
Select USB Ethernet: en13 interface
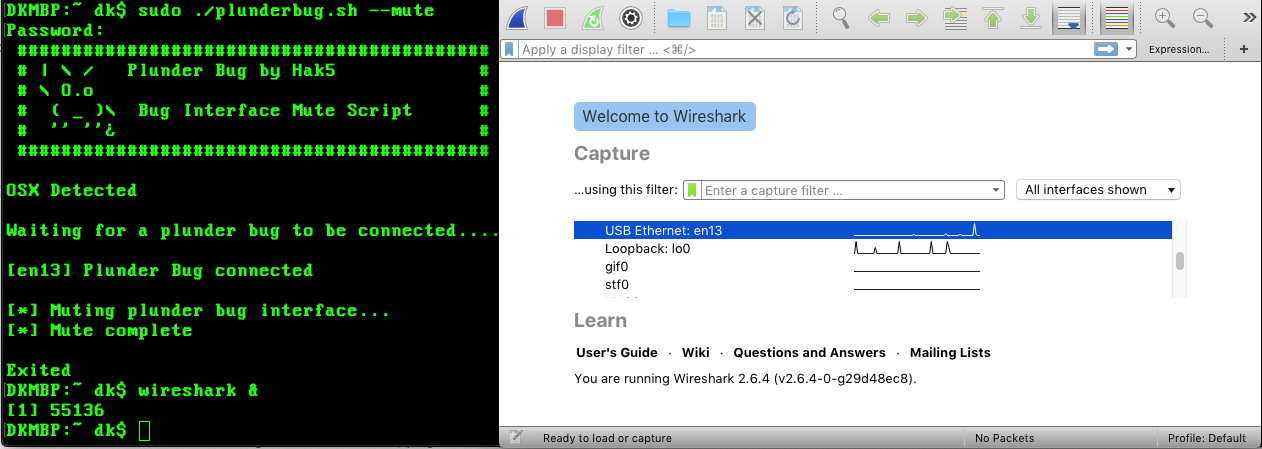[x=873, y=230]
